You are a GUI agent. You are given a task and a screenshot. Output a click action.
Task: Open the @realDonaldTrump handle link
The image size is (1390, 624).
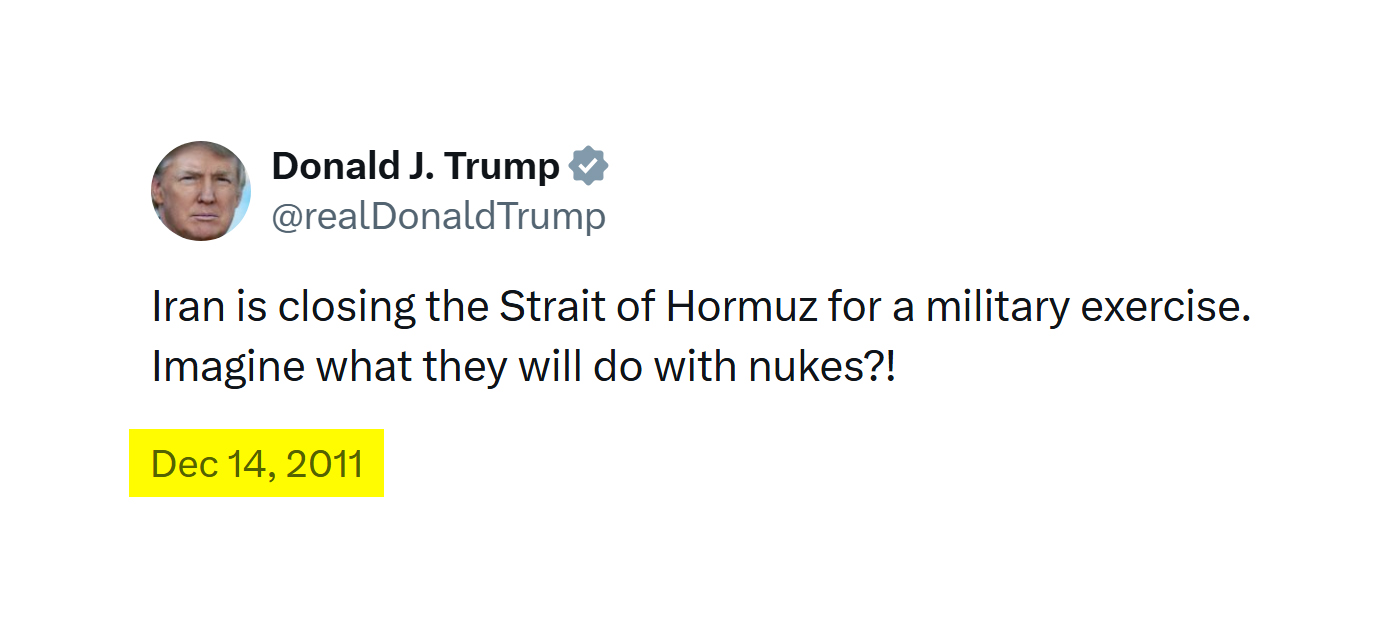click(438, 216)
